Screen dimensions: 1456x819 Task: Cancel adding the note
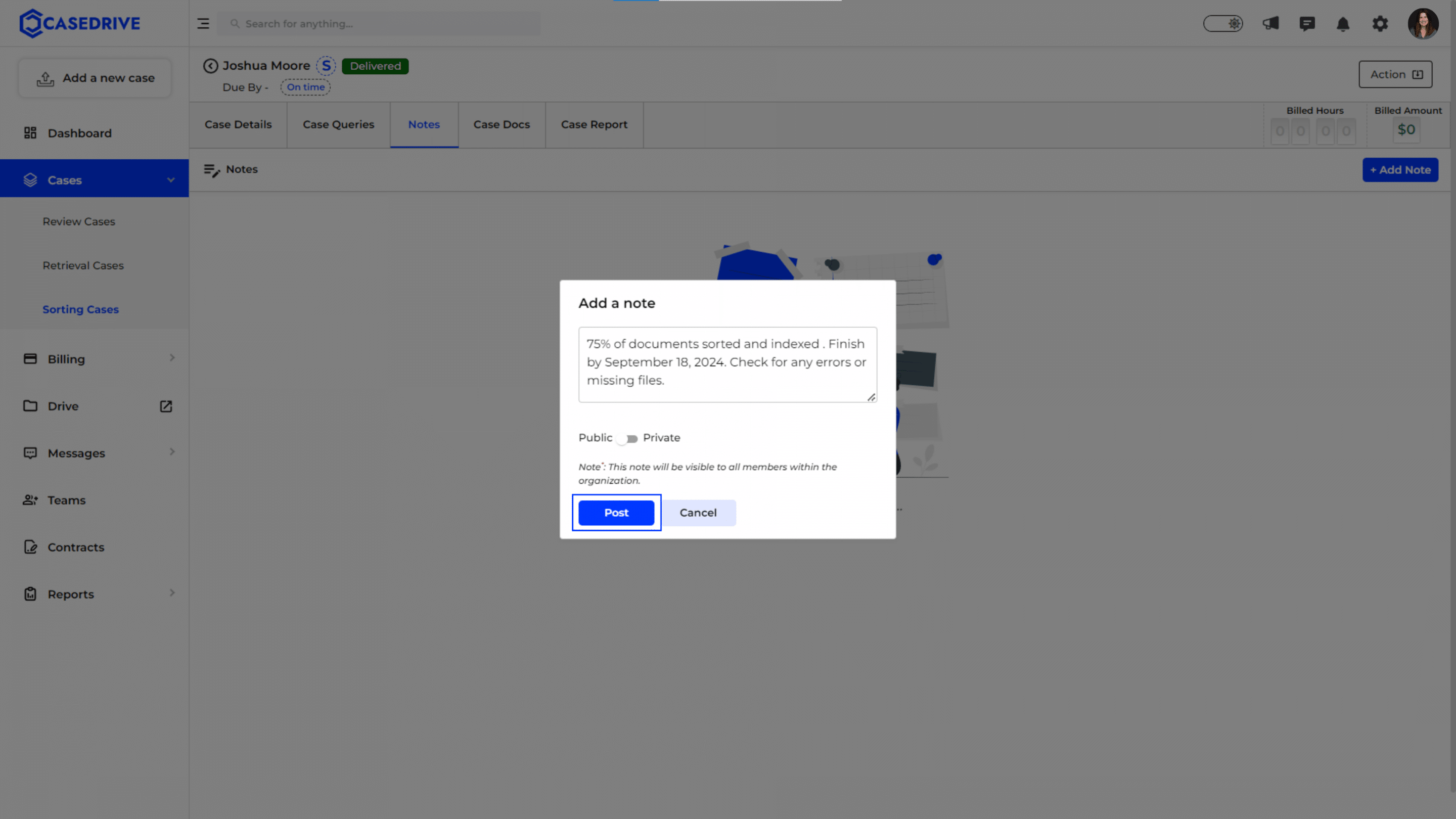coord(698,513)
